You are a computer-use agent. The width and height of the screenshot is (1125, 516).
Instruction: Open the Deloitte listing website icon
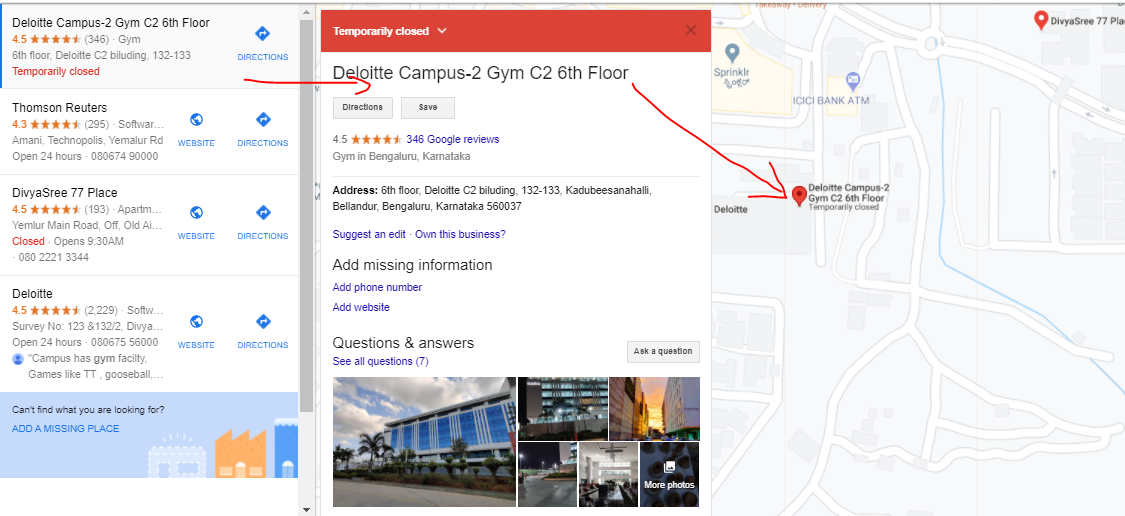(196, 322)
